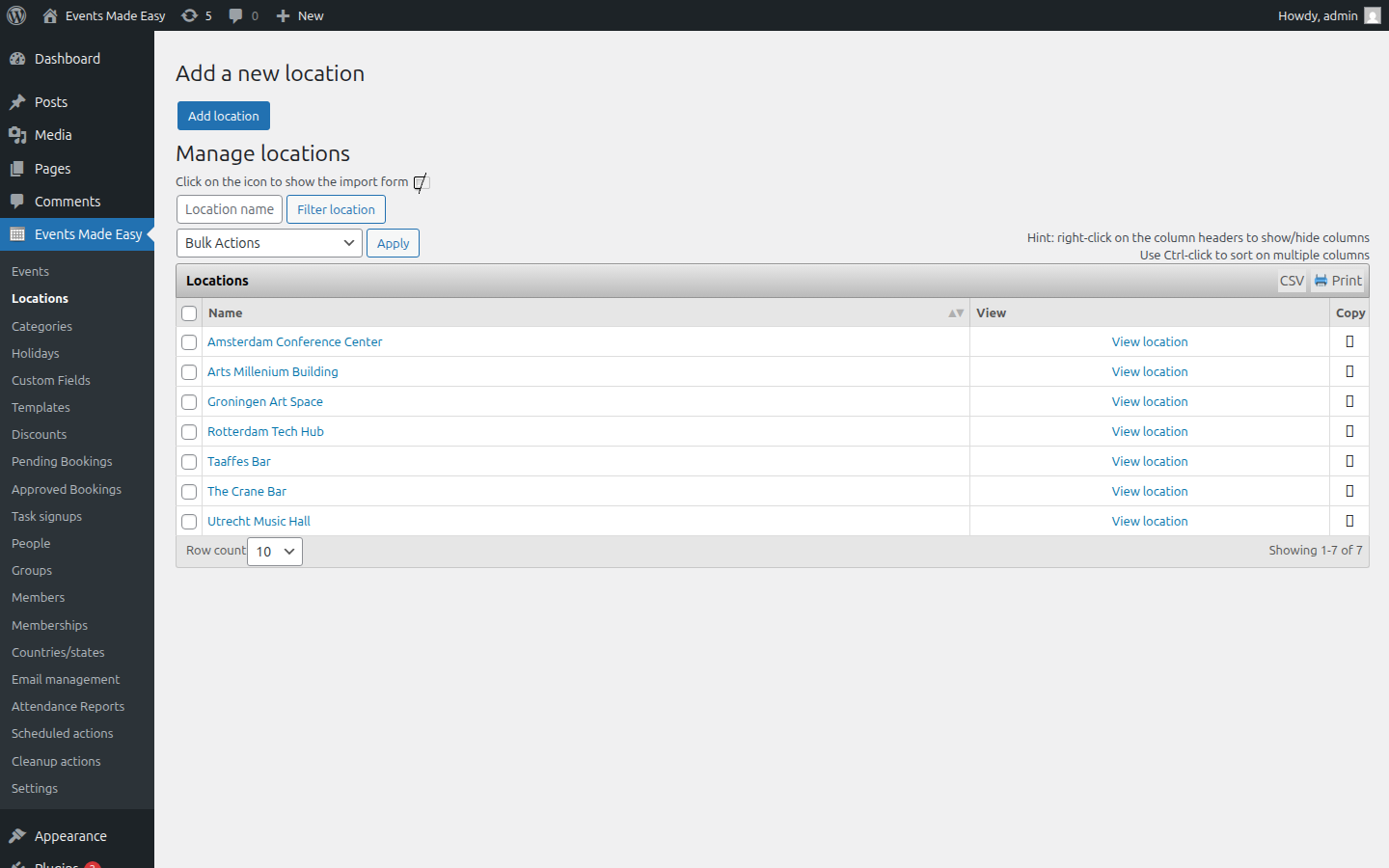Select Settings in the Events Made Easy sidebar
The width and height of the screenshot is (1389, 868).
click(x=34, y=788)
